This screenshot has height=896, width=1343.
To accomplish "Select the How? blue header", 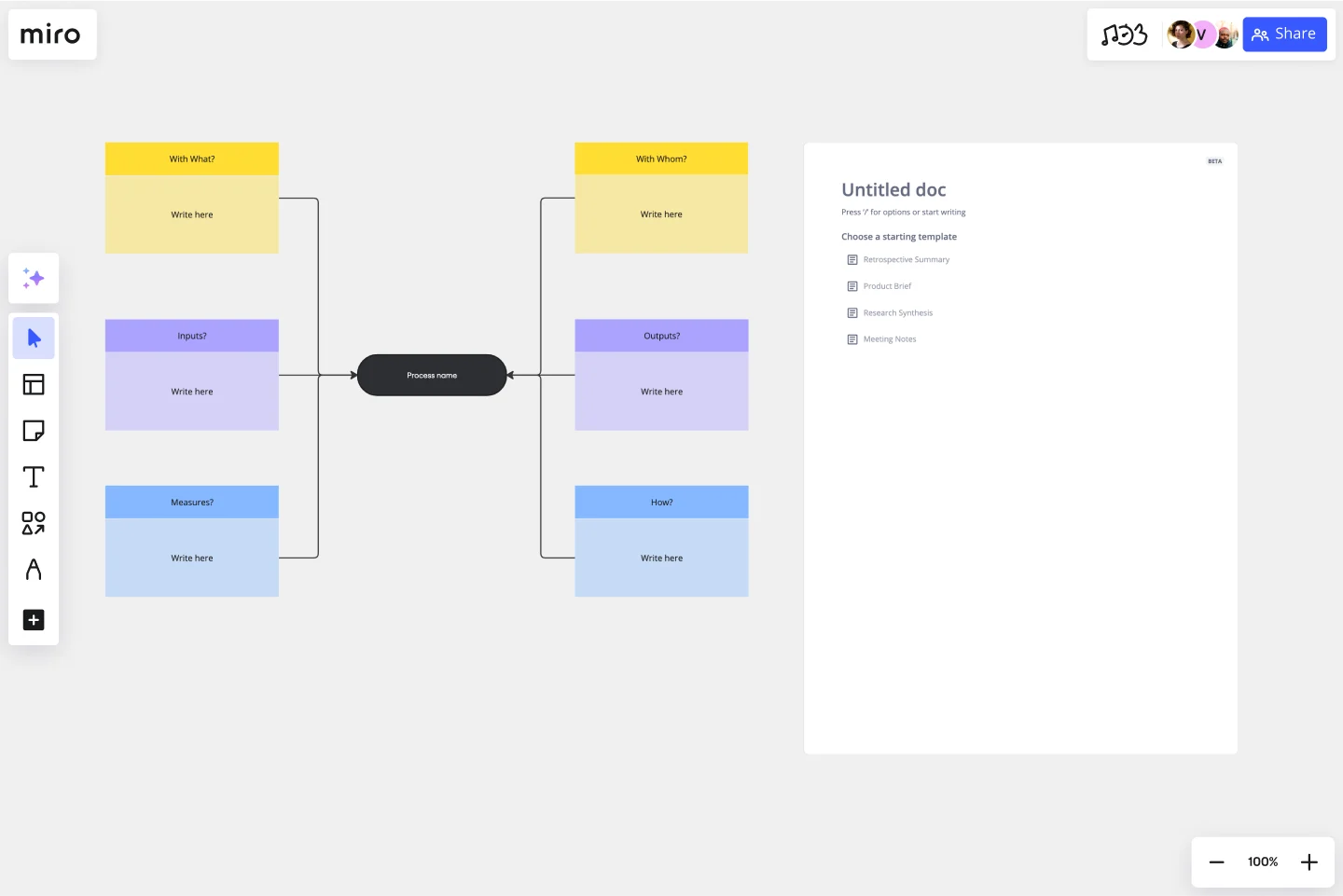I will [x=661, y=502].
